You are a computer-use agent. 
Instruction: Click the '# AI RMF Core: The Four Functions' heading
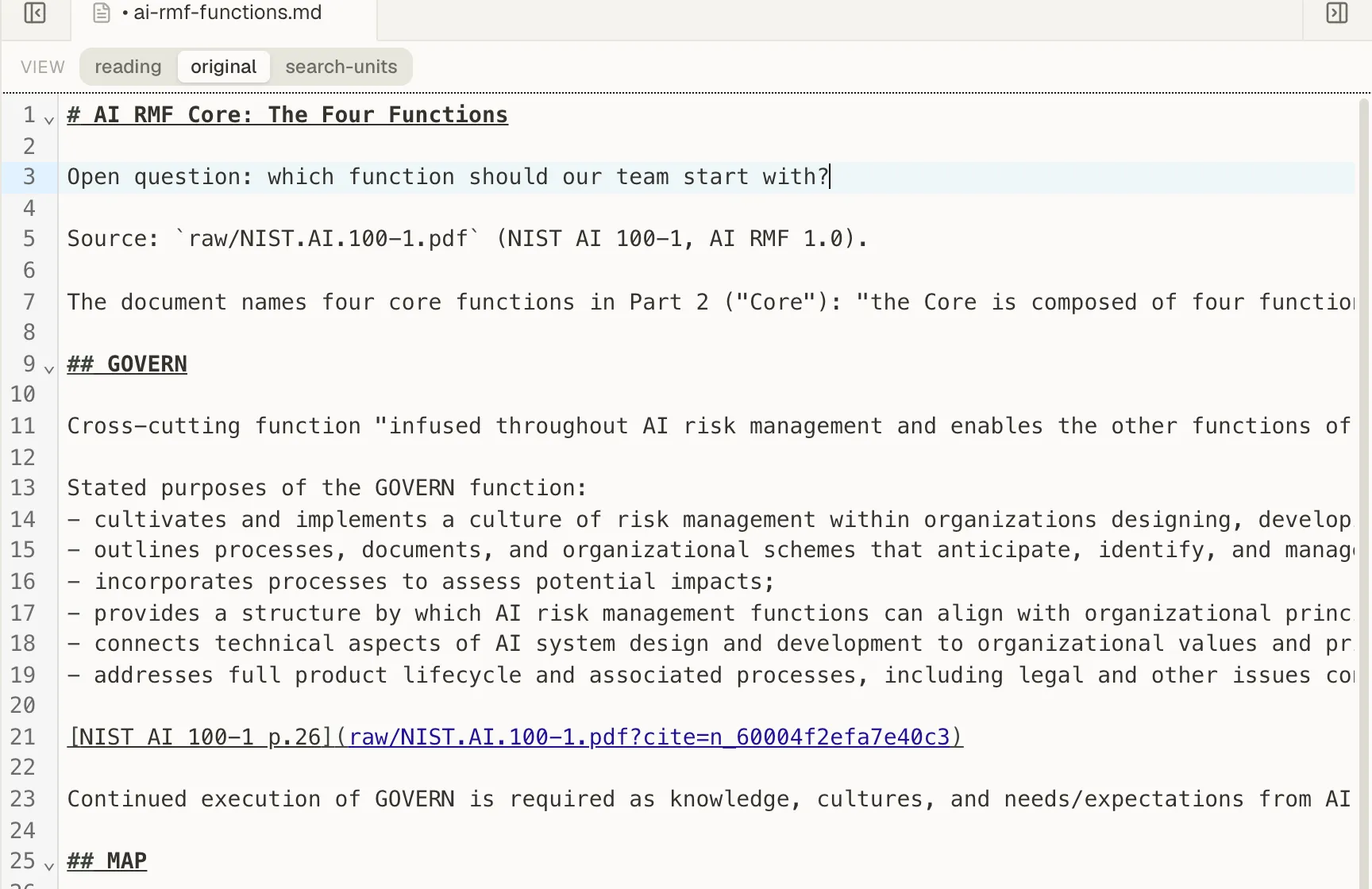coord(287,115)
